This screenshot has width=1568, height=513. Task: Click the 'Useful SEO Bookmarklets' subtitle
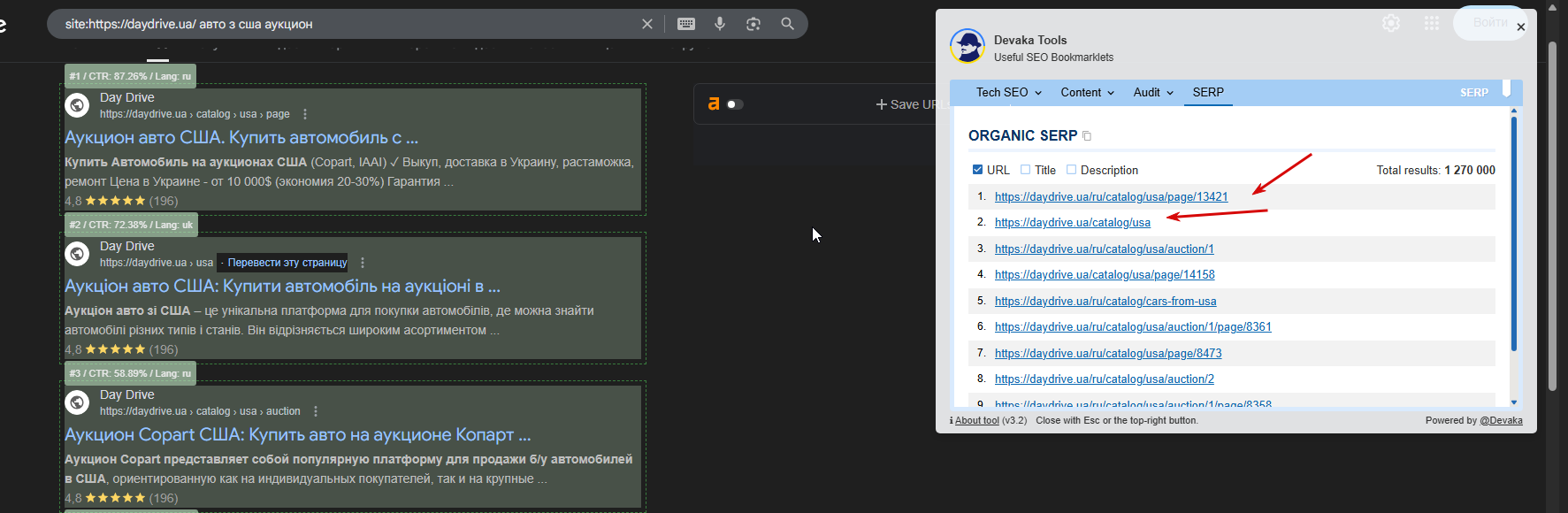pyautogui.click(x=1053, y=57)
